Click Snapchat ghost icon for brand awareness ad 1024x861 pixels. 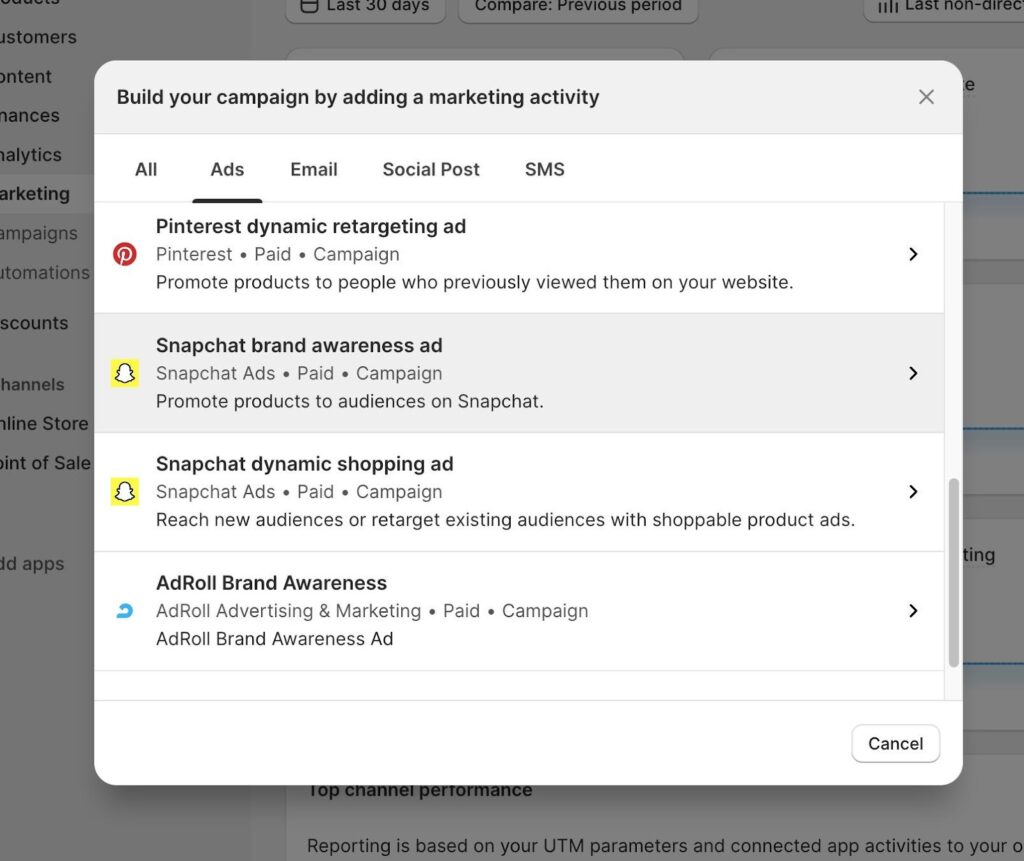click(x=124, y=373)
